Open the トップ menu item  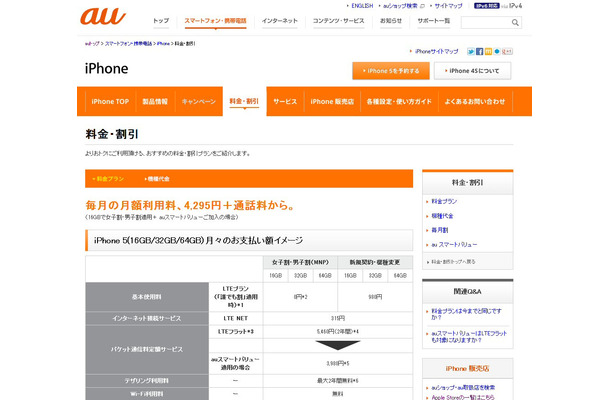161,21
